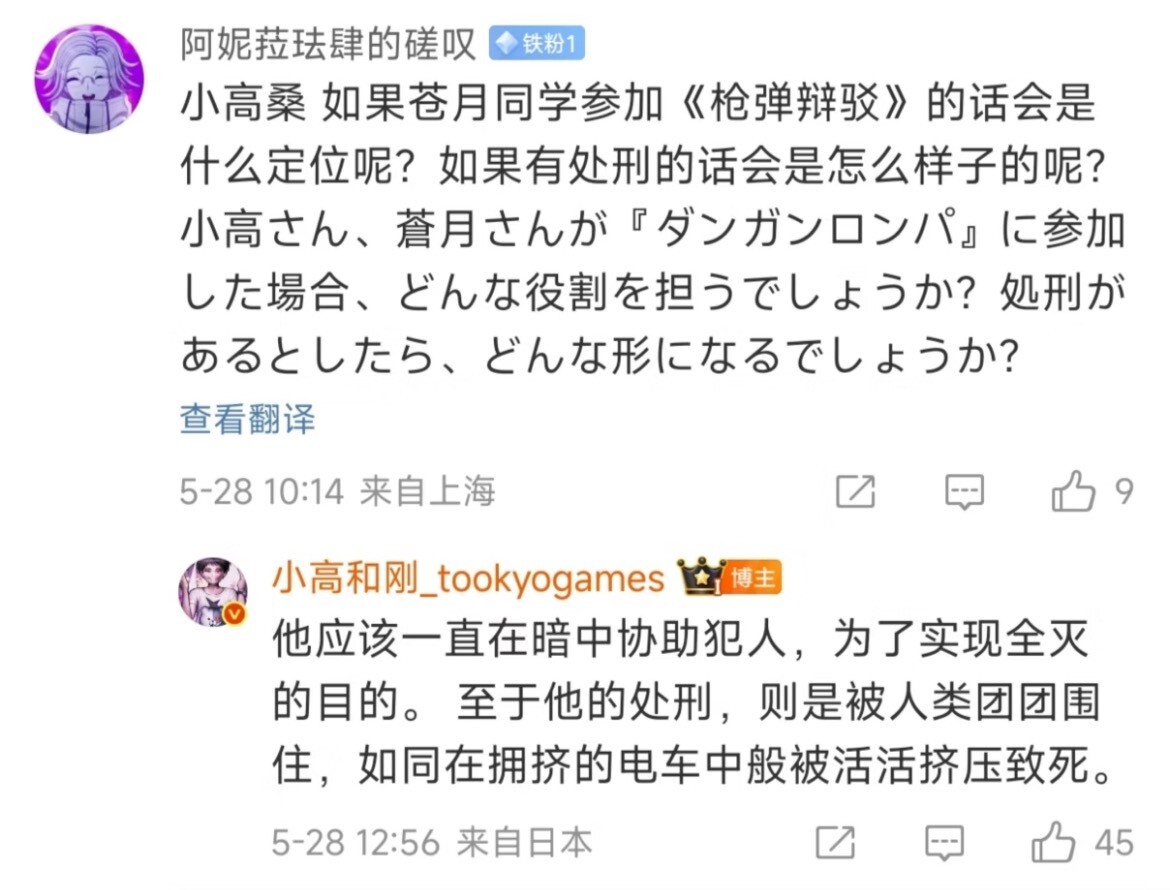Tap the orange 博主 badge

[752, 577]
